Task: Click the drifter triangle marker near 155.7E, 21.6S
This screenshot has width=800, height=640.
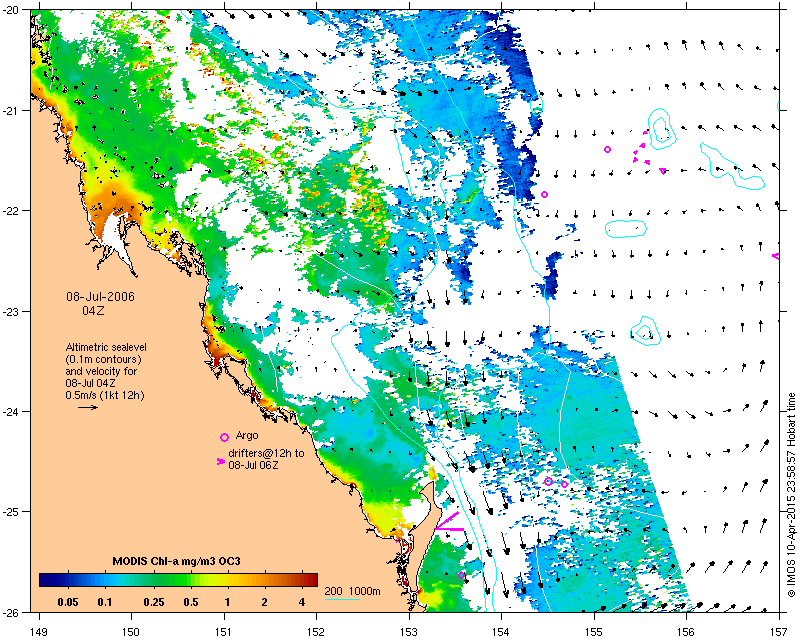Action: (x=663, y=171)
